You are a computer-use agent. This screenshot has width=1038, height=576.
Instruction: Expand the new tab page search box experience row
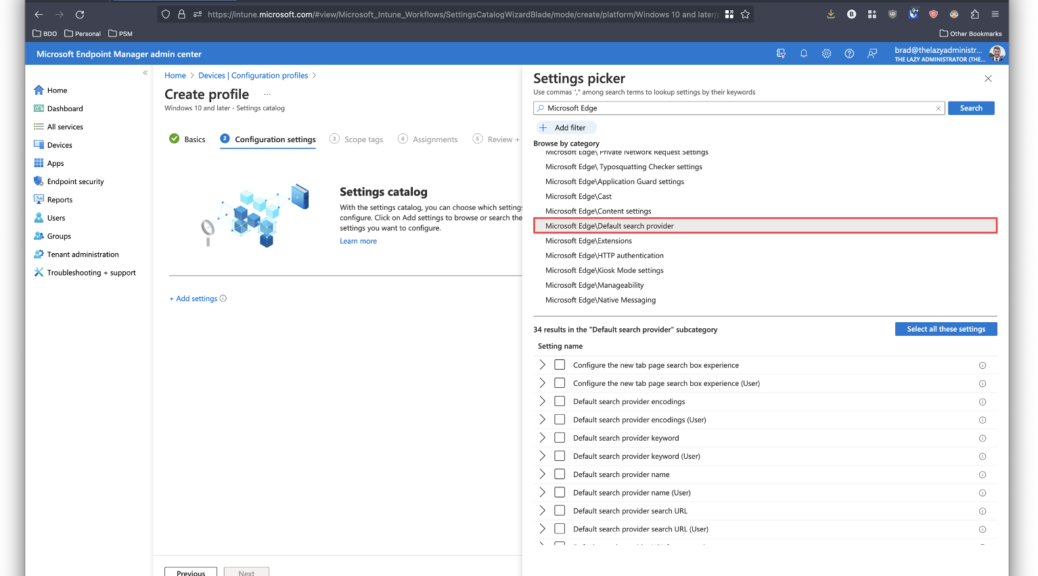[542, 365]
